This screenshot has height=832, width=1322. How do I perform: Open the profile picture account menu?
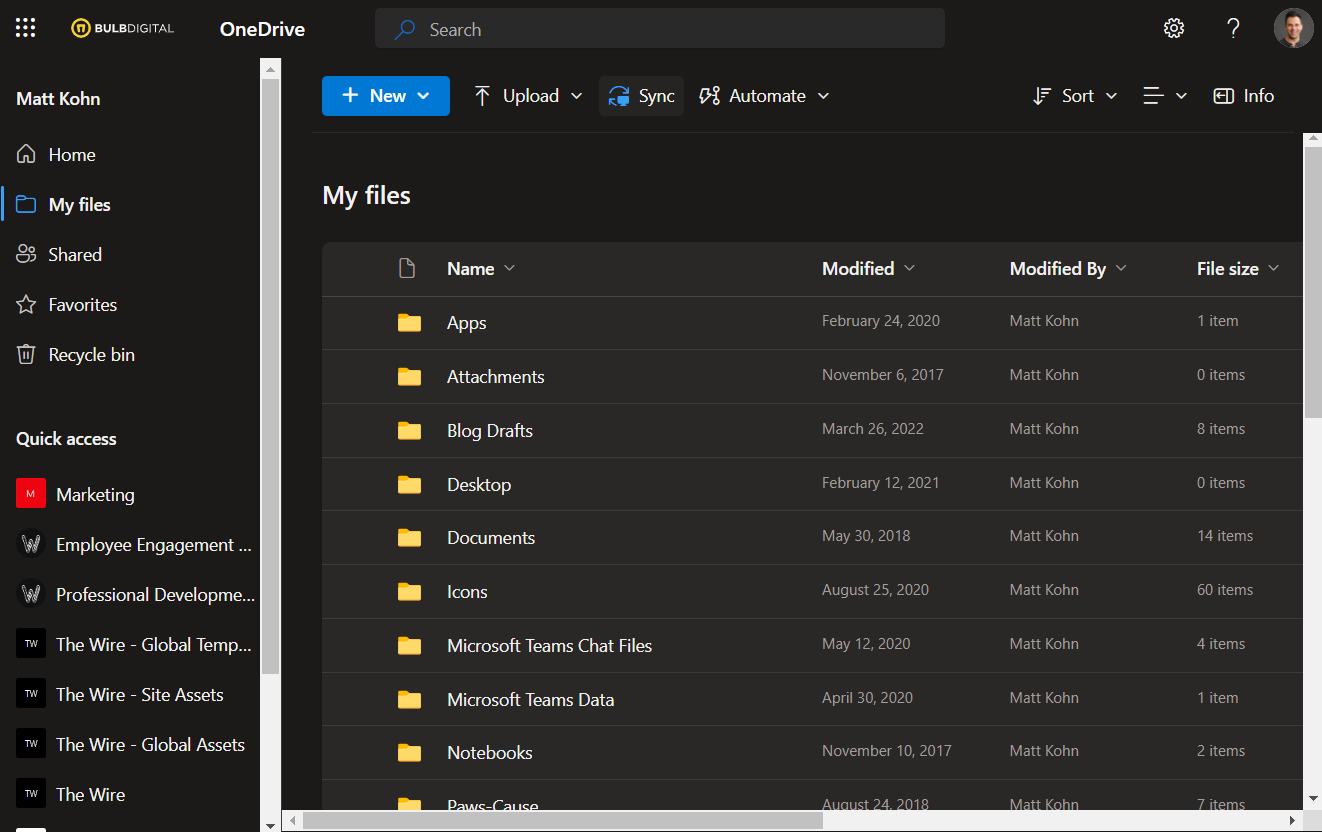coord(1293,28)
